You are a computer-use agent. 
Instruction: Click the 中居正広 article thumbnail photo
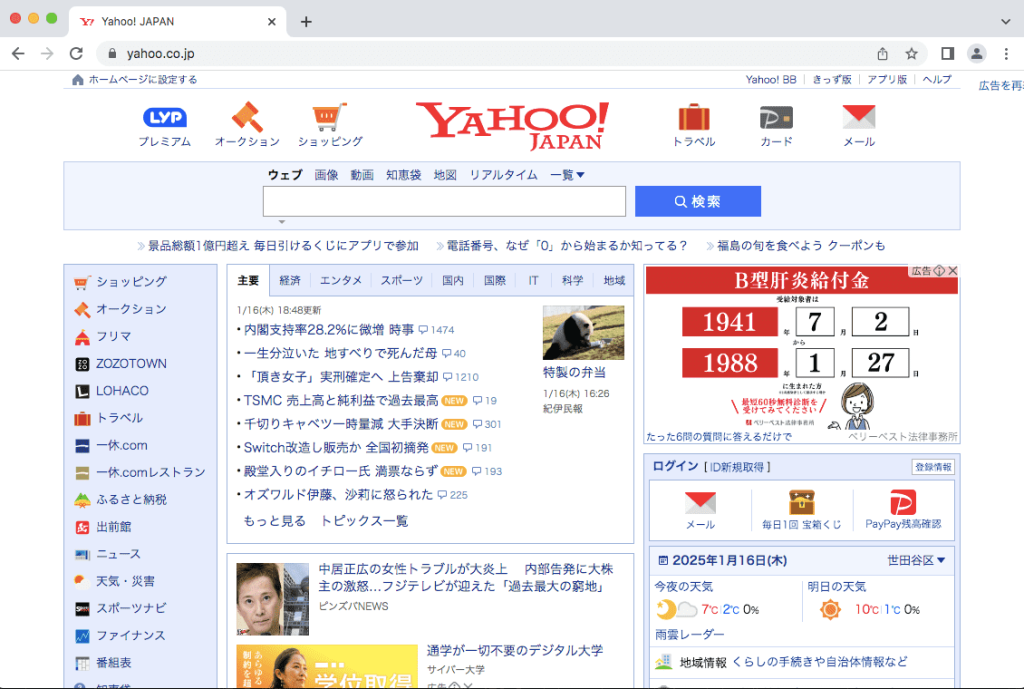click(x=272, y=599)
